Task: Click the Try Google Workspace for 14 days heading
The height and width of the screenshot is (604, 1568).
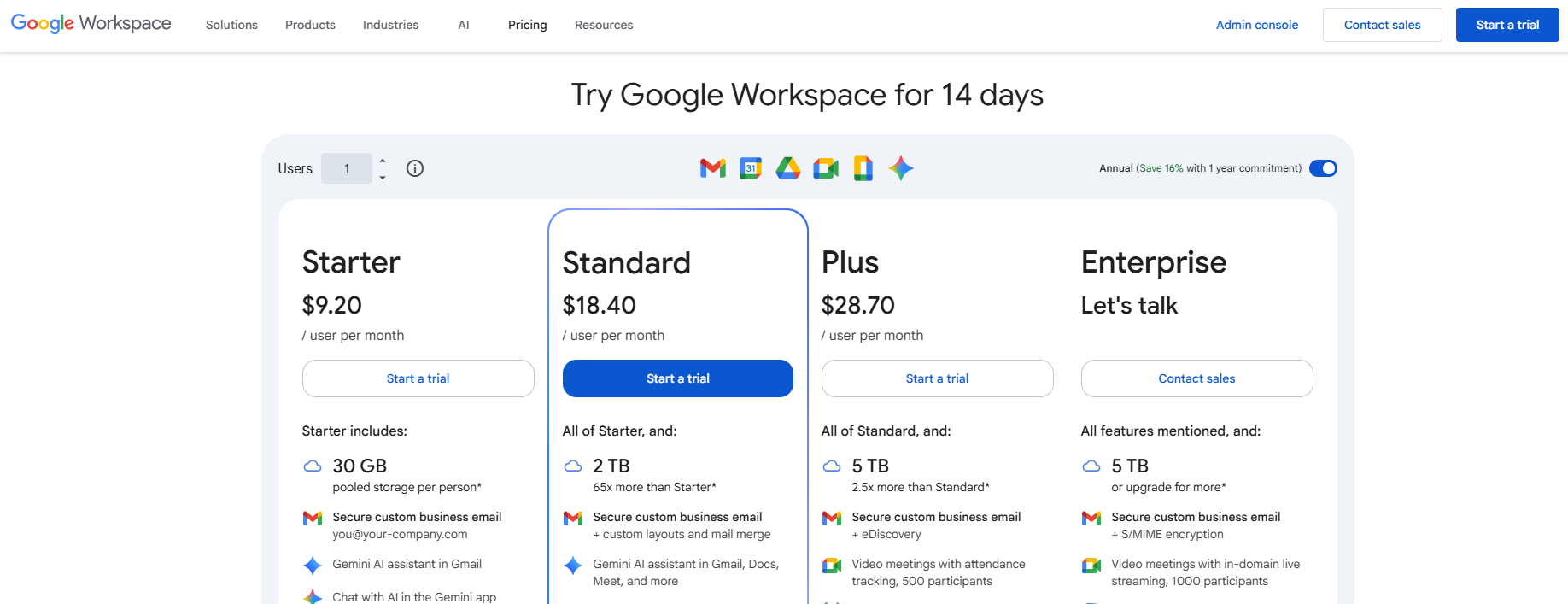Action: tap(807, 95)
